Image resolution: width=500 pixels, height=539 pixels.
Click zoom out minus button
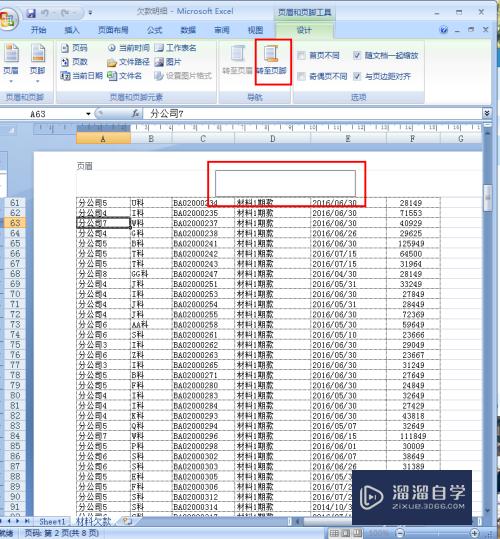pos(399,533)
